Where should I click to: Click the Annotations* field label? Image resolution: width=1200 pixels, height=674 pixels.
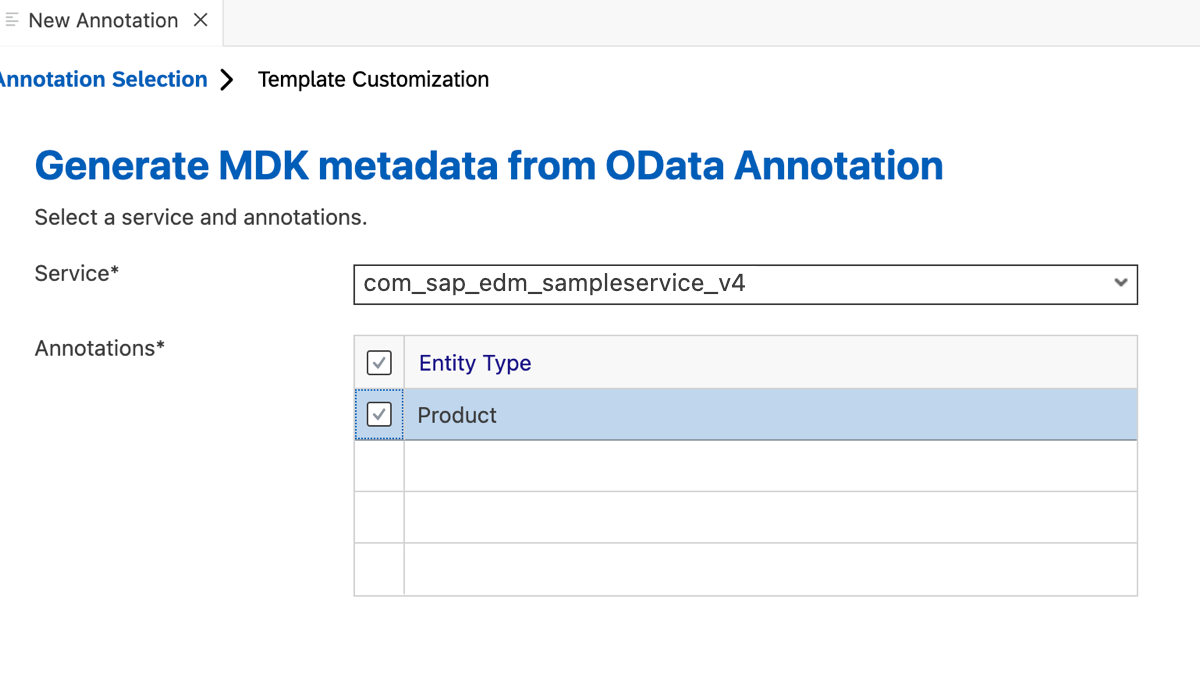[100, 348]
